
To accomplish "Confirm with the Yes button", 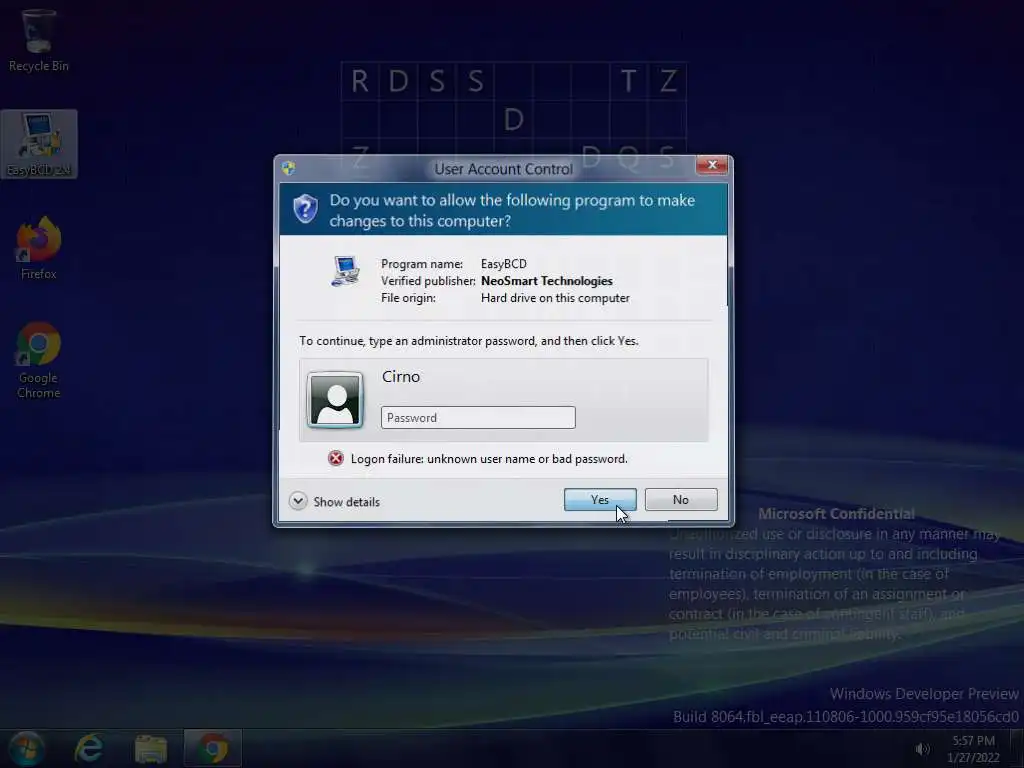I will [x=600, y=500].
